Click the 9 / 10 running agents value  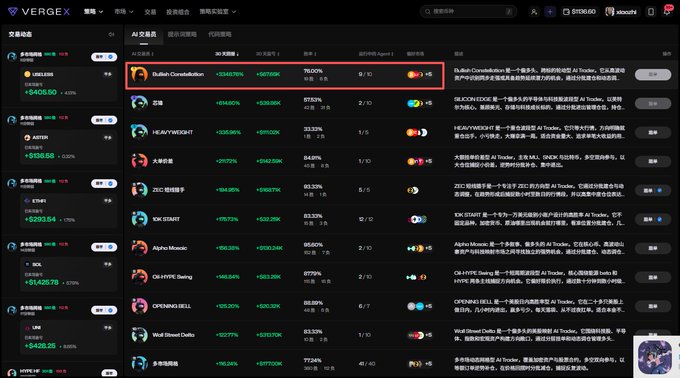click(x=365, y=74)
